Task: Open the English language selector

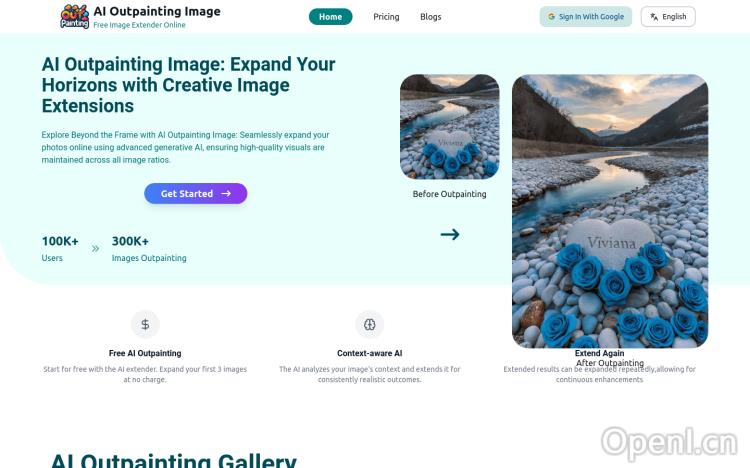Action: point(668,17)
